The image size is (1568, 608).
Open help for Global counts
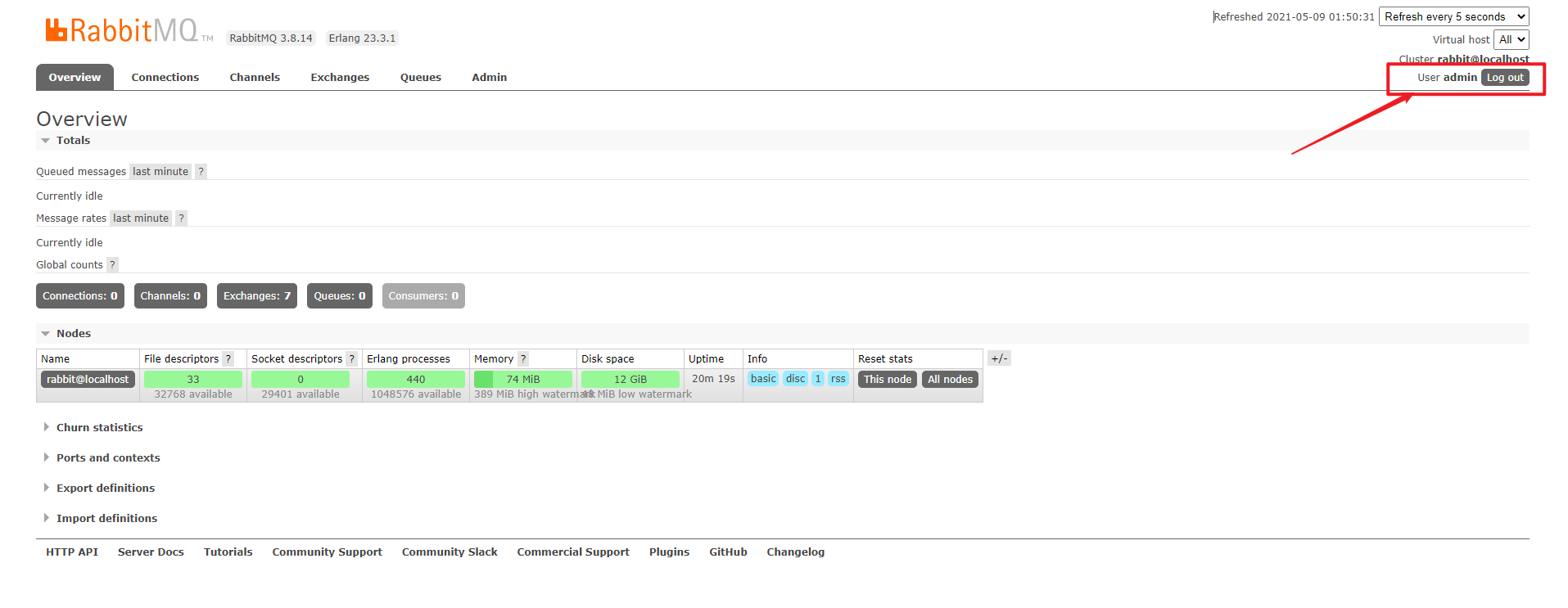tap(112, 264)
